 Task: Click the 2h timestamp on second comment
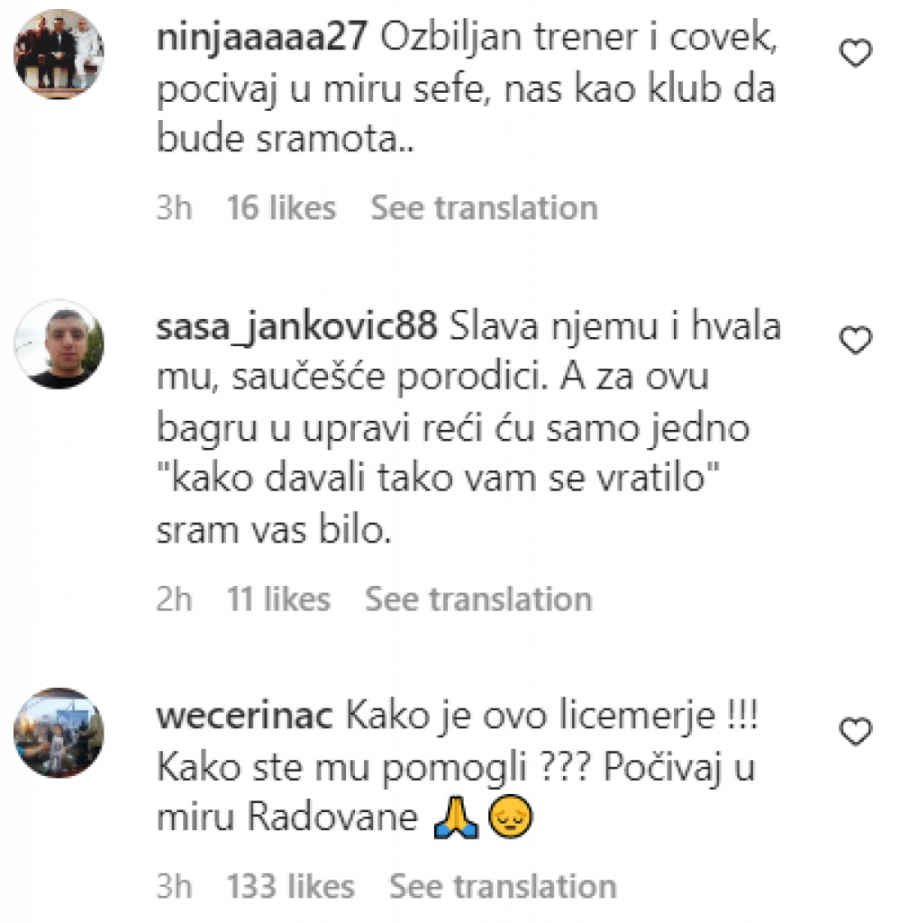pyautogui.click(x=174, y=599)
